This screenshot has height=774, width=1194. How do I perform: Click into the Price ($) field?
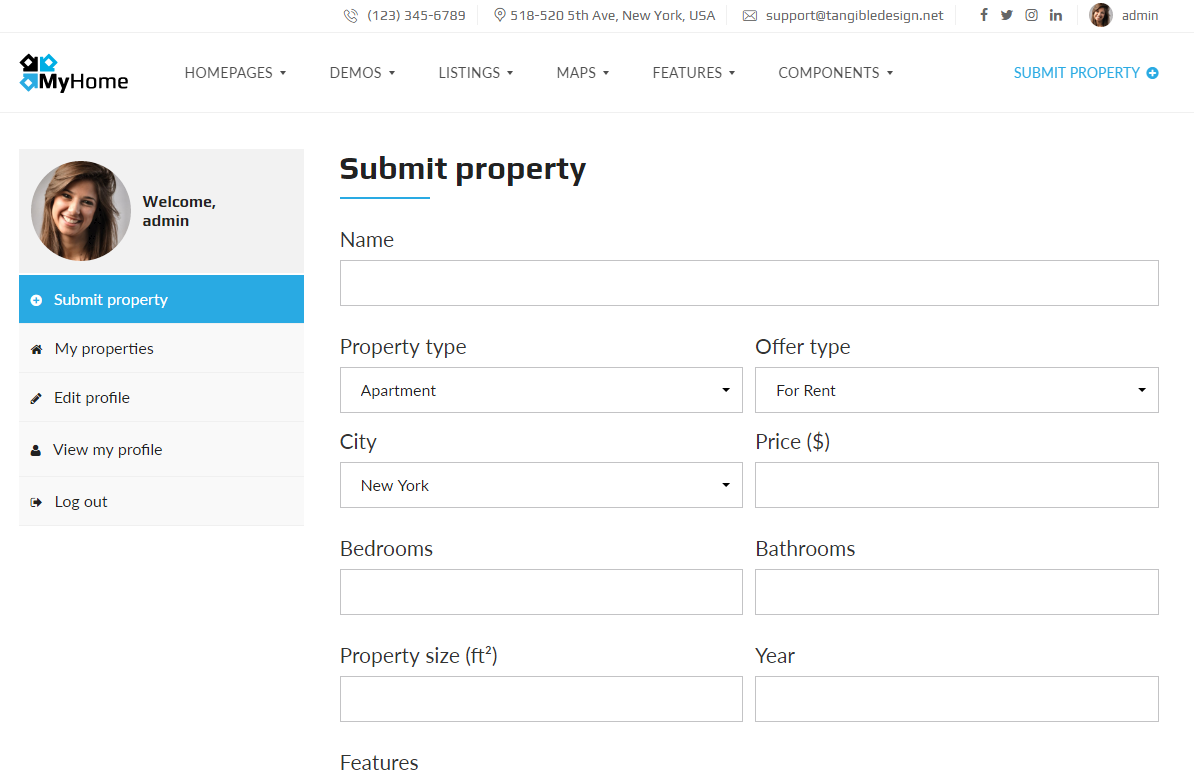(956, 485)
